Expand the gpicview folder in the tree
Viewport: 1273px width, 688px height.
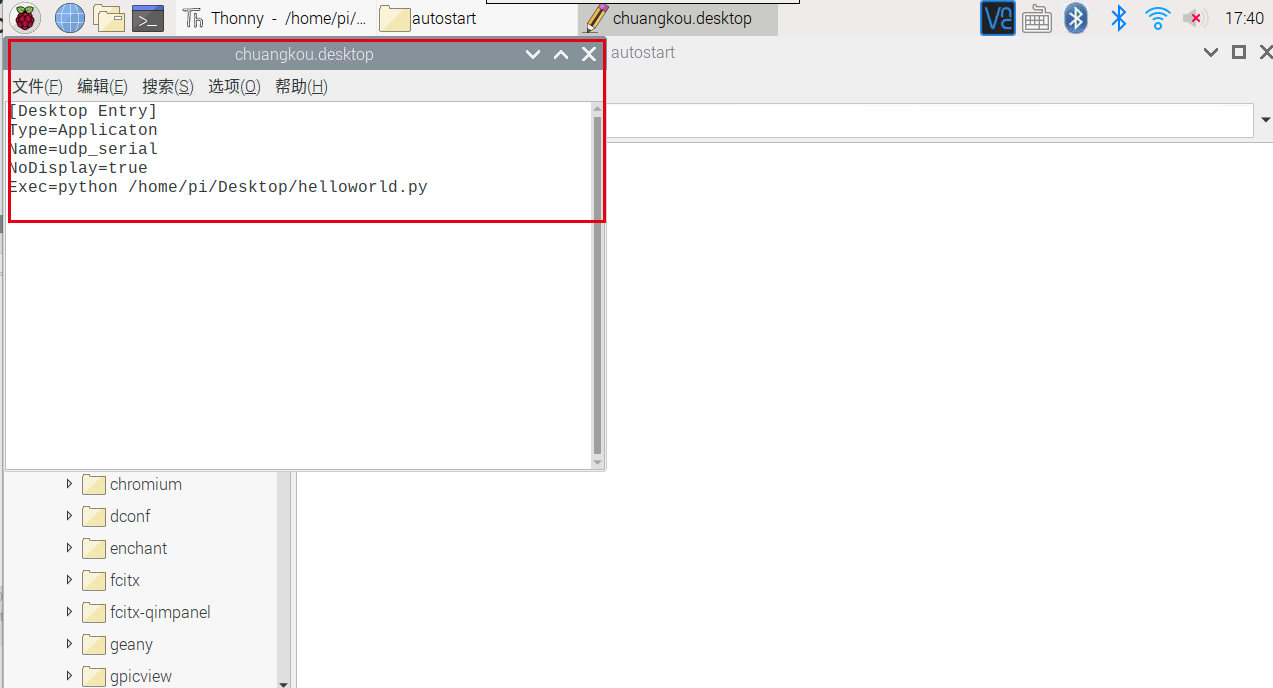coord(69,676)
